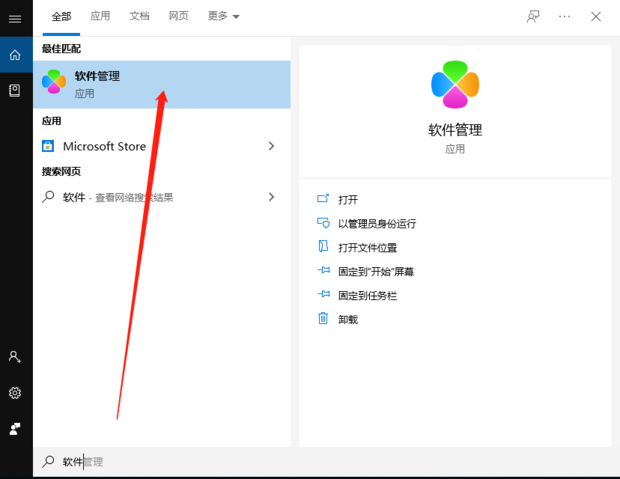The image size is (620, 479).
Task: Expand the 软件 web search arrow
Action: [271, 197]
